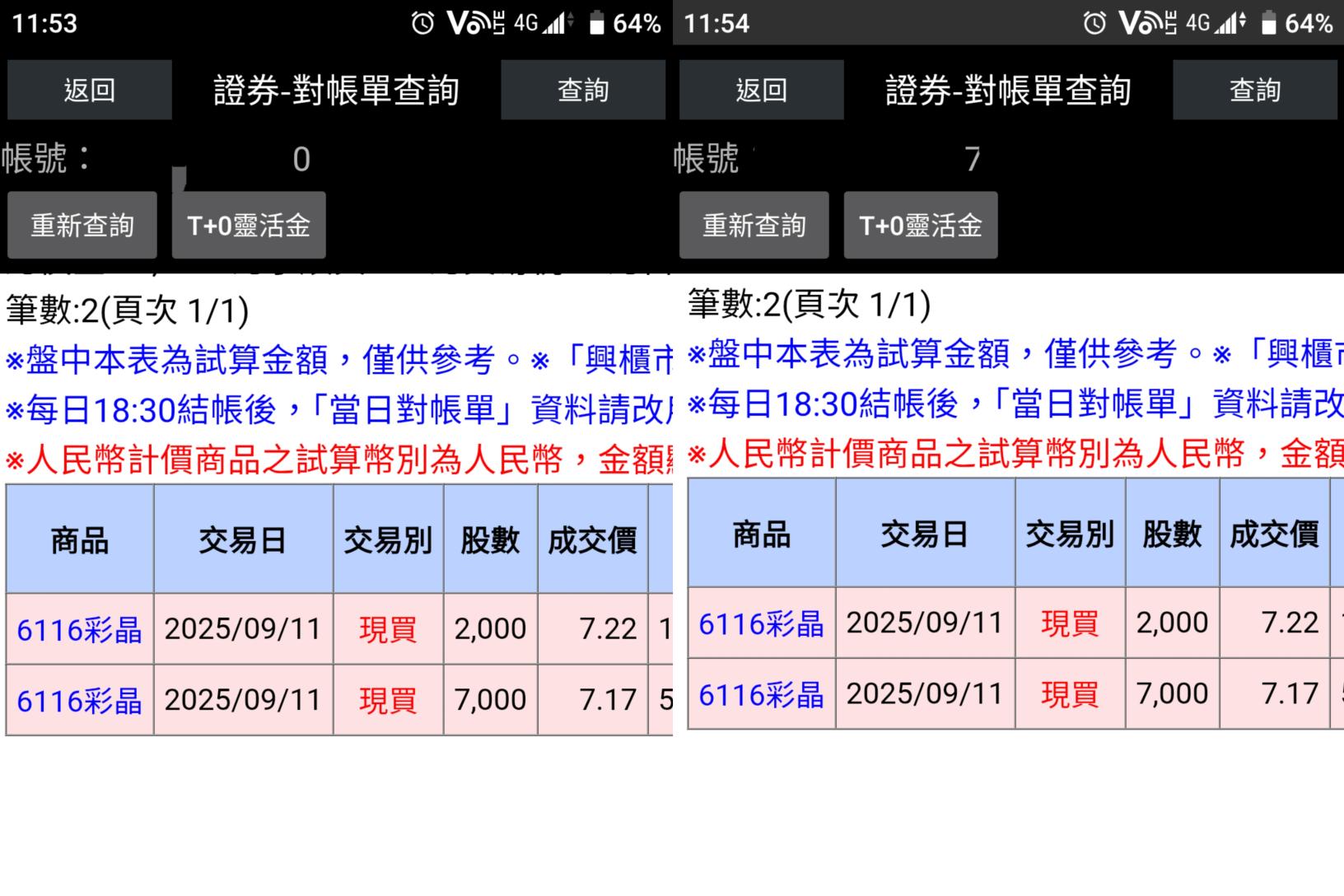The image size is (1344, 896).
Task: Tap 現買 in the left table's 7.17 row
Action: pos(389,700)
